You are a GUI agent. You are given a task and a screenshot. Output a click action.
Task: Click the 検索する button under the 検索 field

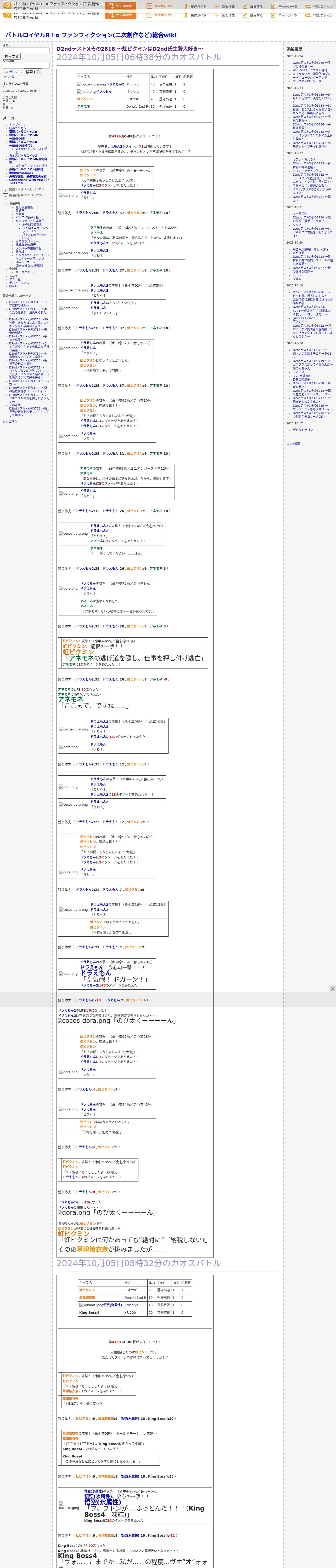coord(11,57)
